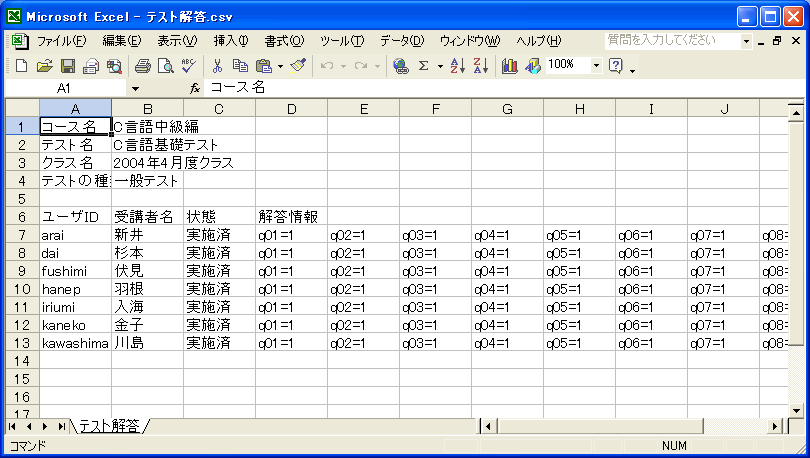Open the 編集(E) menu

click(121, 41)
